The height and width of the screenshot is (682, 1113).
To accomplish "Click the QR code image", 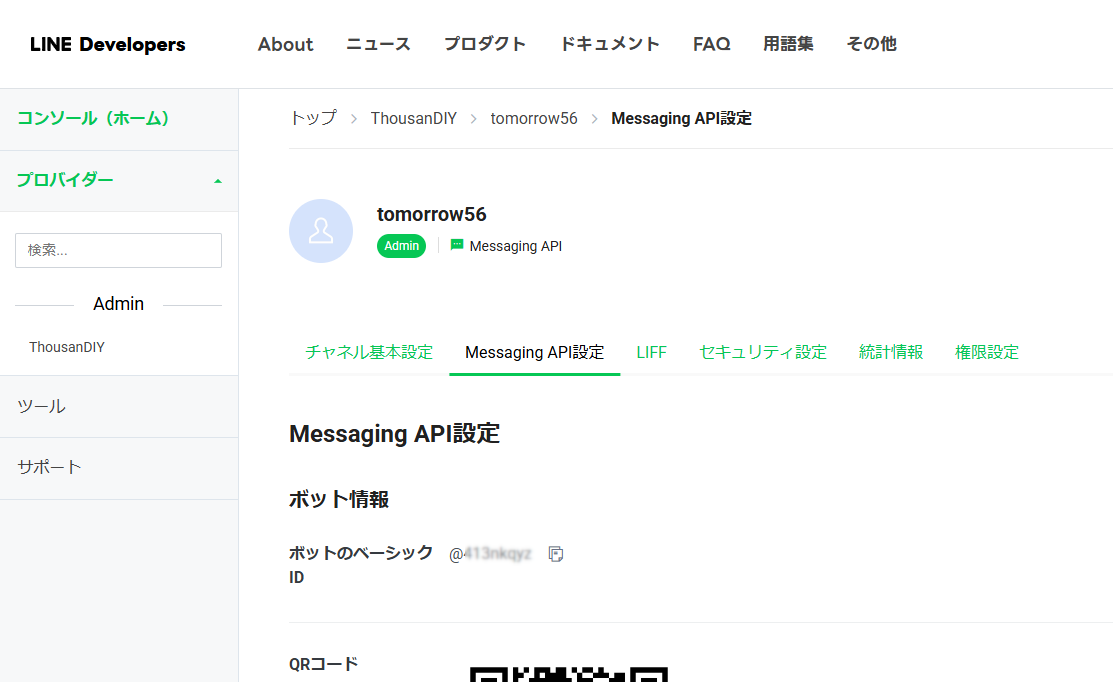I will pyautogui.click(x=567, y=672).
